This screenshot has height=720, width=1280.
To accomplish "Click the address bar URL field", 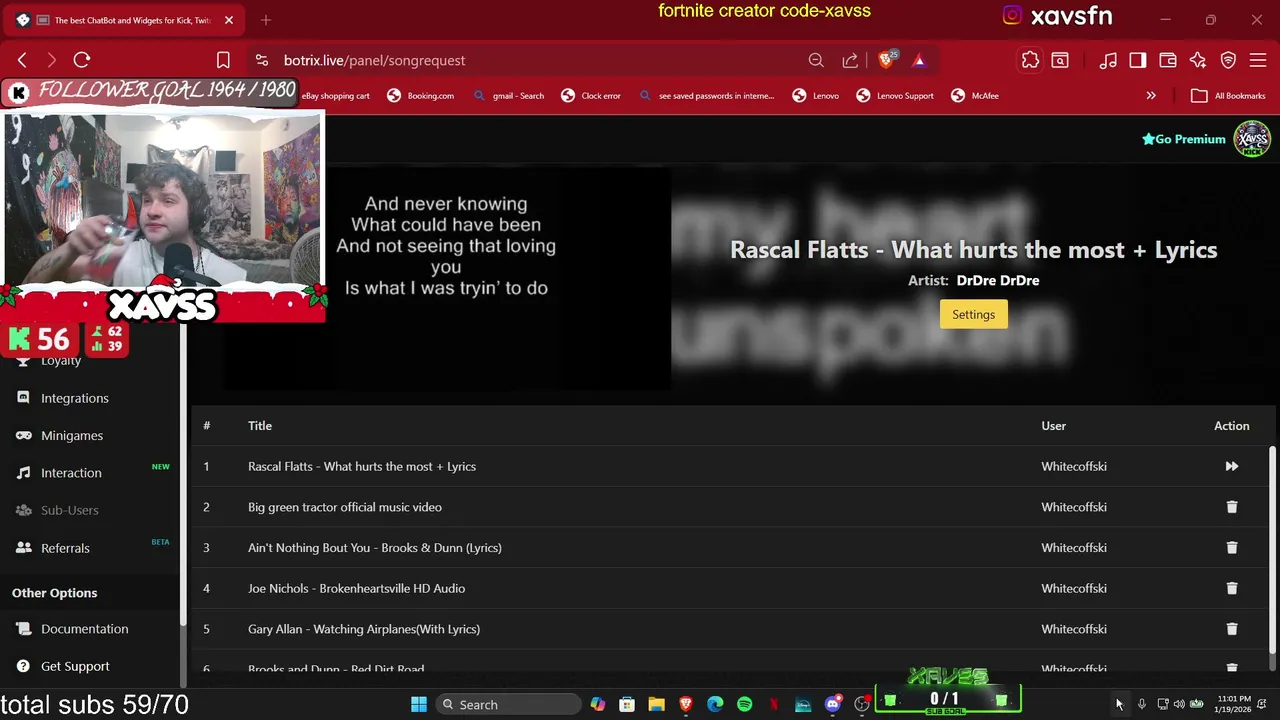I will (540, 60).
